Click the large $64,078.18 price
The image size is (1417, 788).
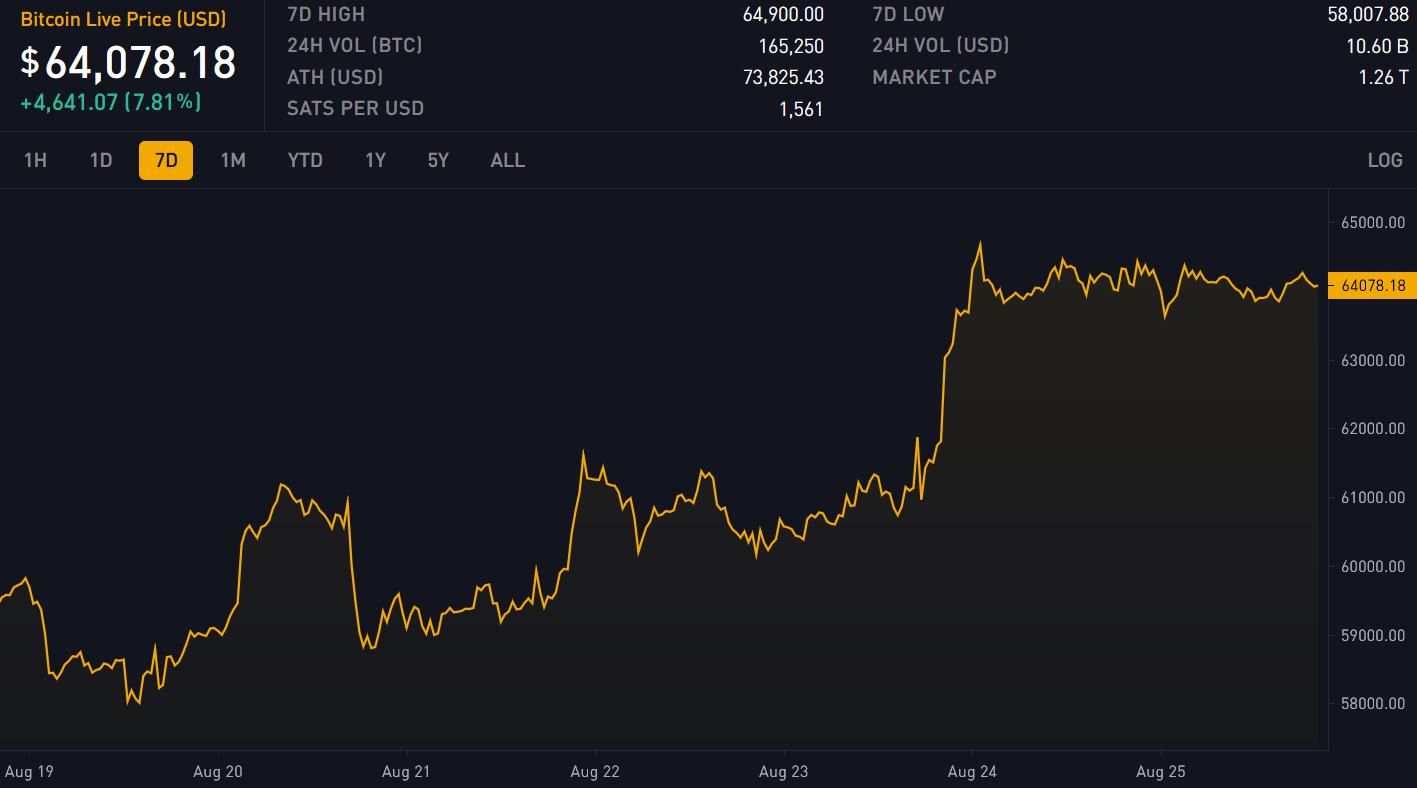point(129,62)
